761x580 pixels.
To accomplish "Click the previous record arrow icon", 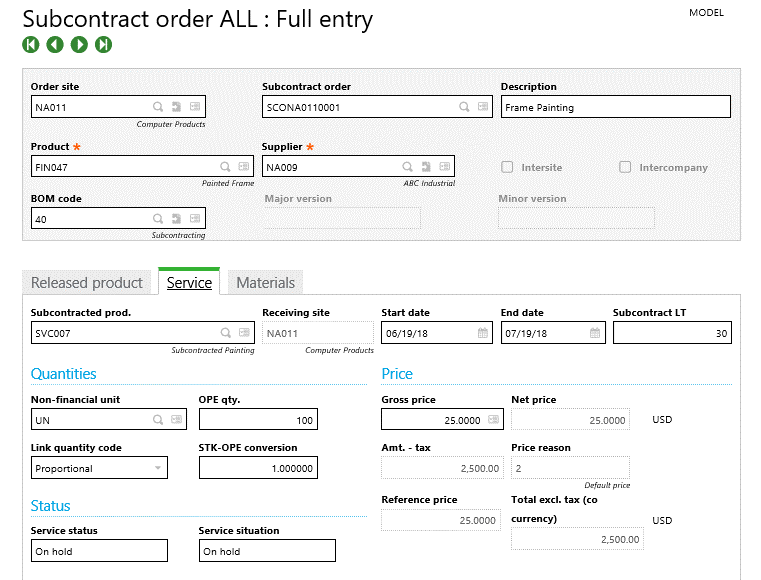I will tap(55, 45).
